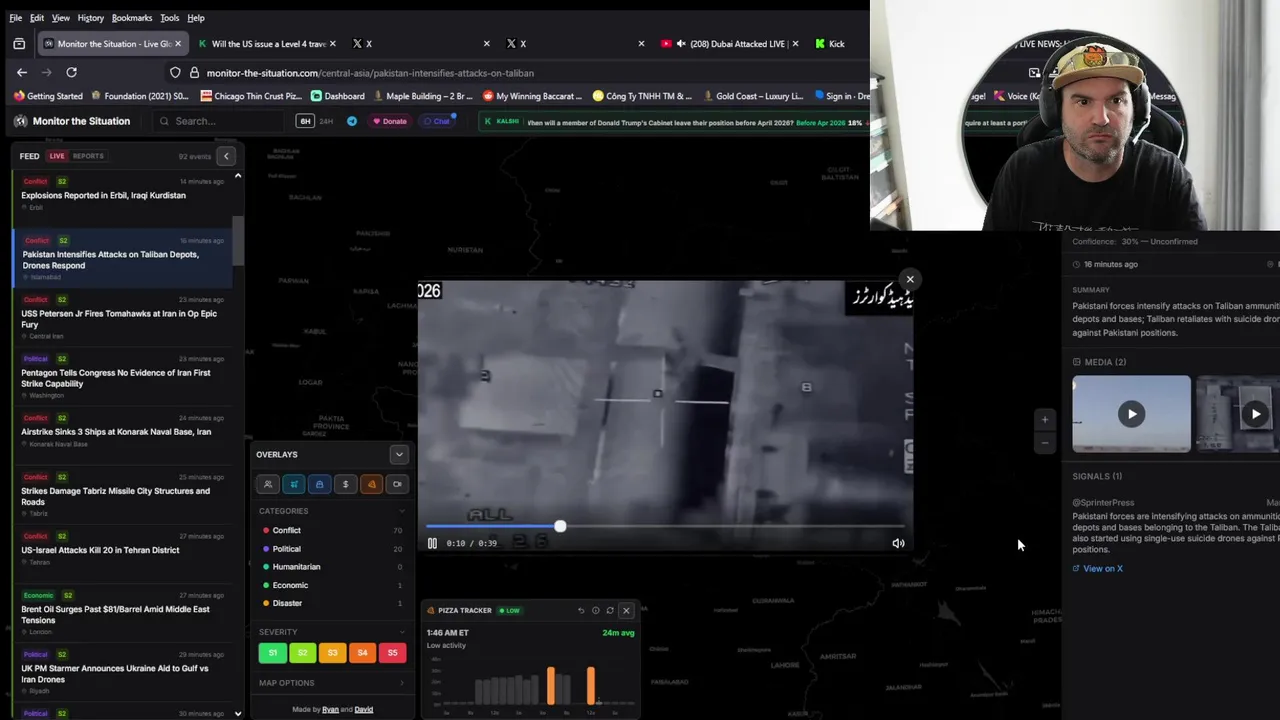Toggle the S1 severity filter
Image resolution: width=1280 pixels, height=720 pixels.
[x=272, y=652]
